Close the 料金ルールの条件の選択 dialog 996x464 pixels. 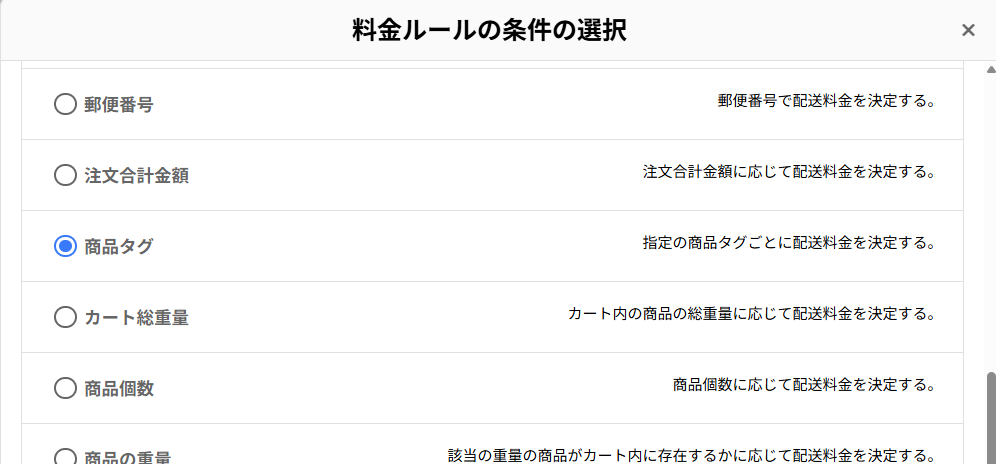coord(968,30)
